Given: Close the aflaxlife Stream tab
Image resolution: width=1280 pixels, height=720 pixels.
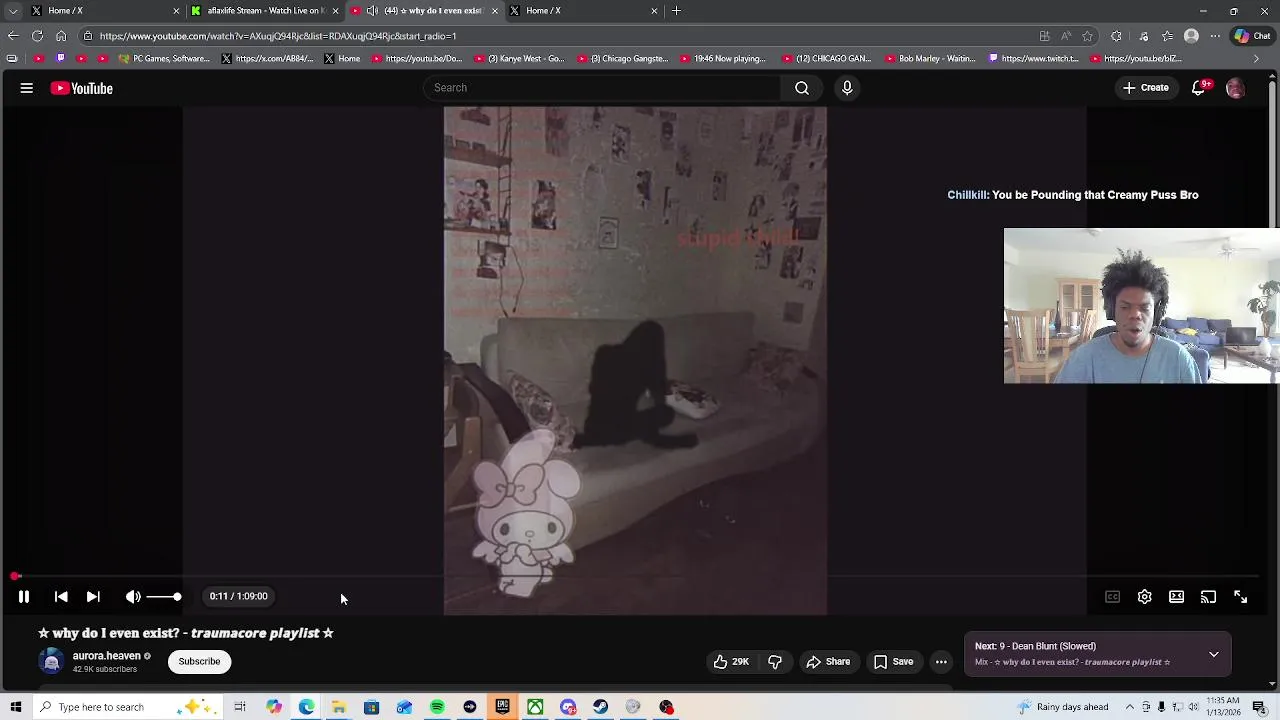Looking at the screenshot, I should click(x=335, y=11).
